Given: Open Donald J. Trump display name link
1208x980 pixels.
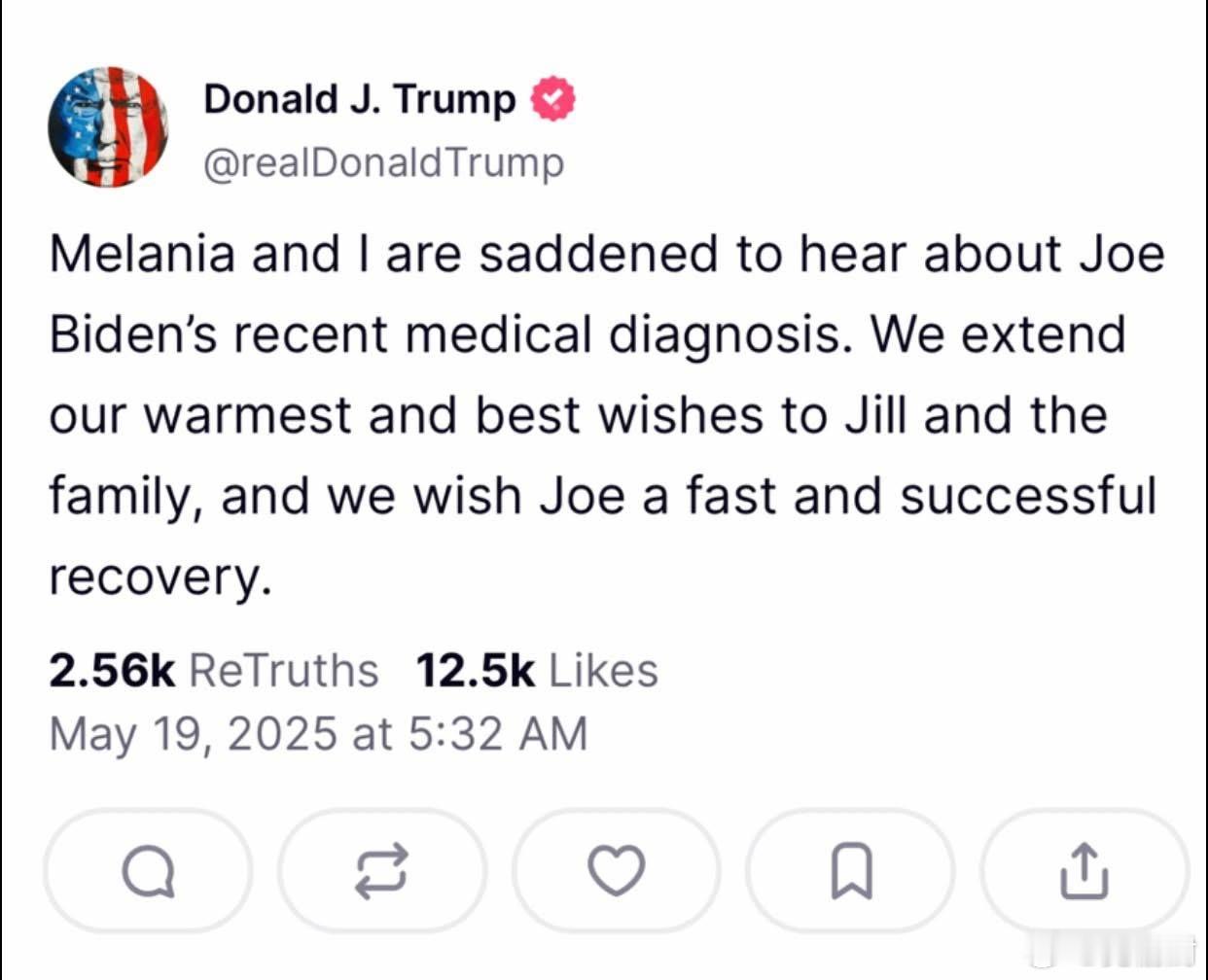Looking at the screenshot, I should [360, 98].
